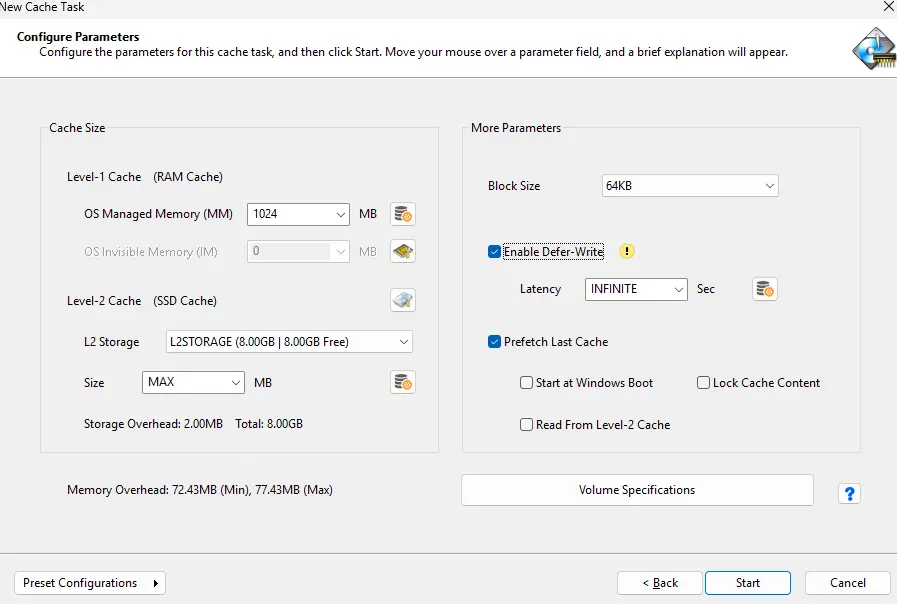The image size is (897, 604).
Task: Check Lock Cache Content
Action: pyautogui.click(x=704, y=383)
